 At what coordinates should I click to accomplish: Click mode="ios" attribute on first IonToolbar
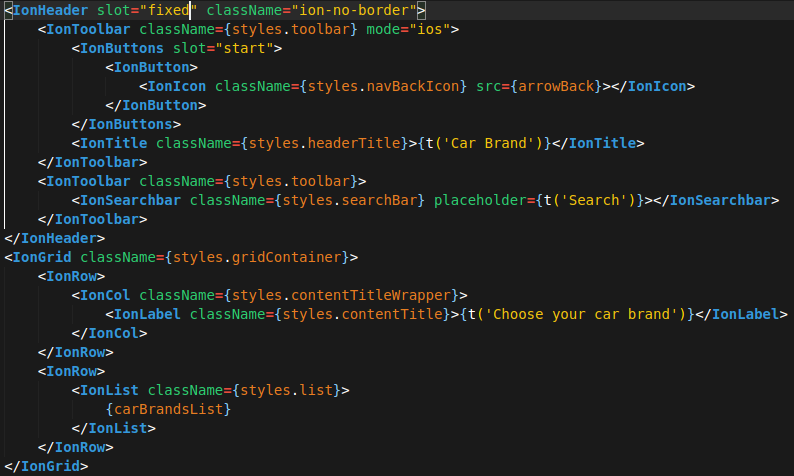pyautogui.click(x=409, y=29)
